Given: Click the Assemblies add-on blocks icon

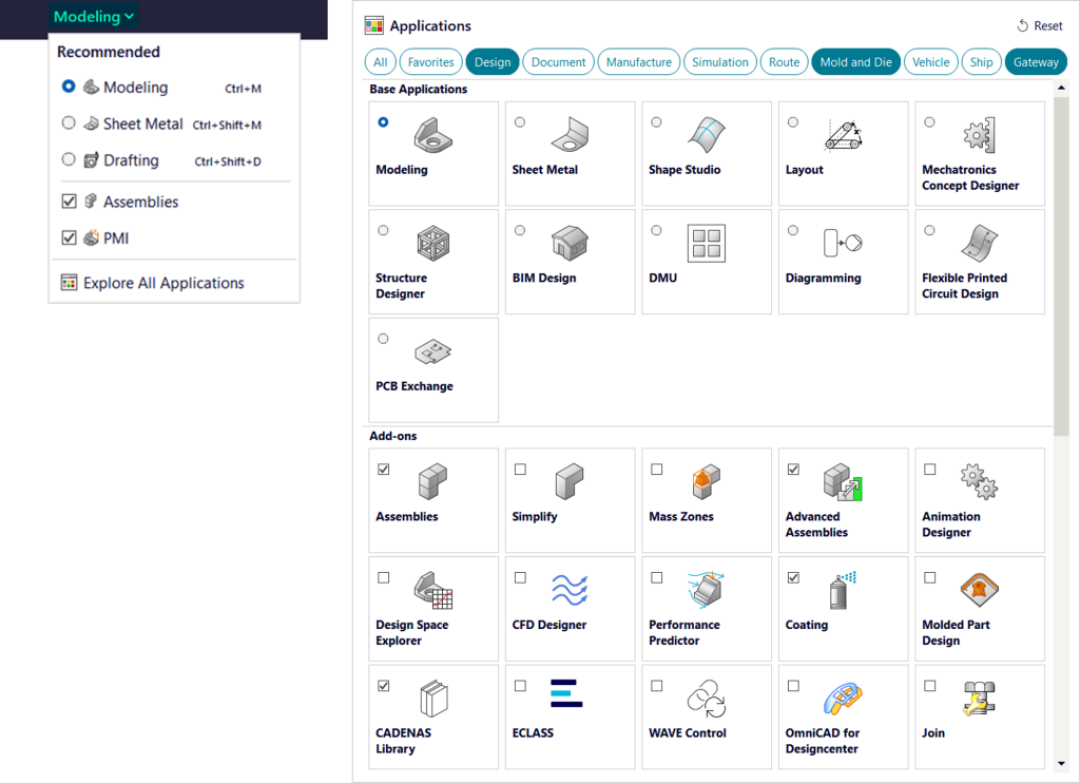Looking at the screenshot, I should (x=433, y=481).
